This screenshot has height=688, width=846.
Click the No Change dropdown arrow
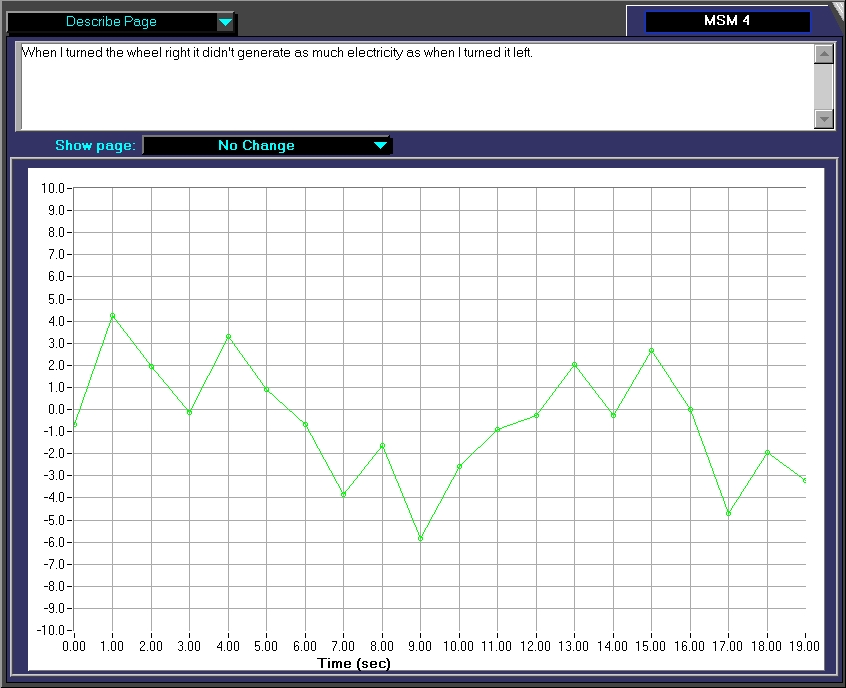pos(379,146)
